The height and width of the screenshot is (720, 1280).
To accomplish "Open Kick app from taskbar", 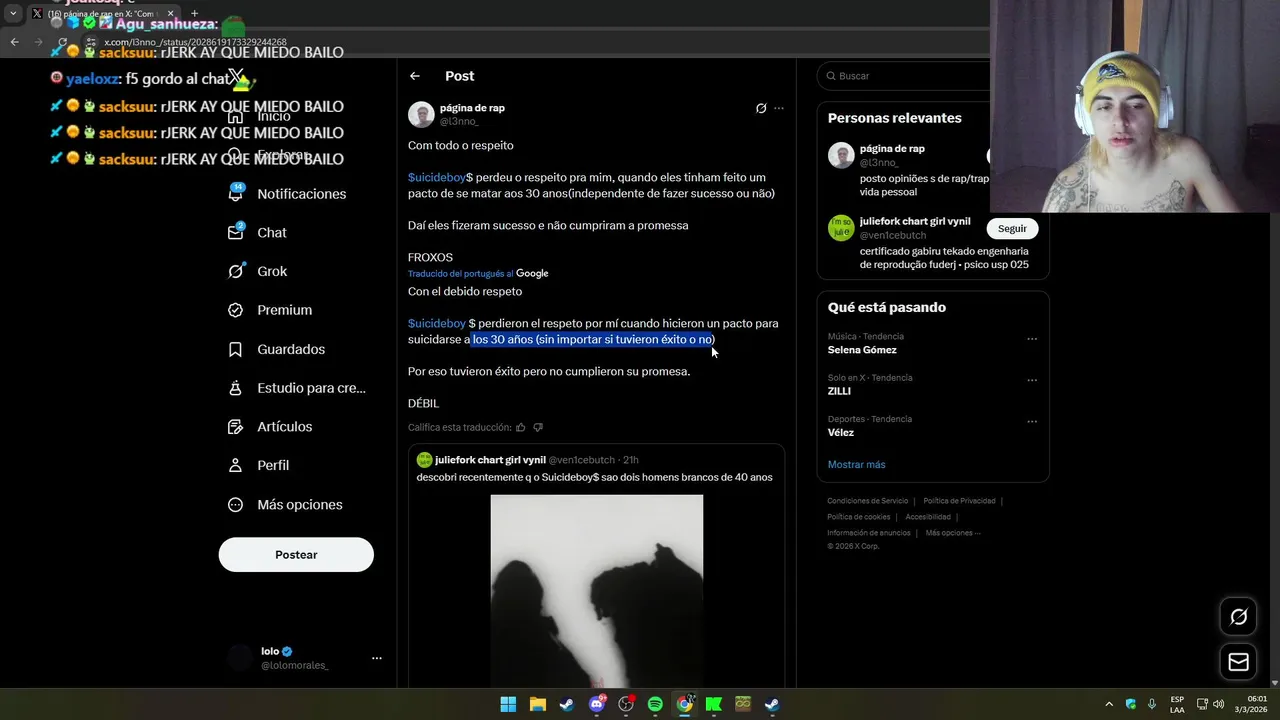I will (x=714, y=704).
